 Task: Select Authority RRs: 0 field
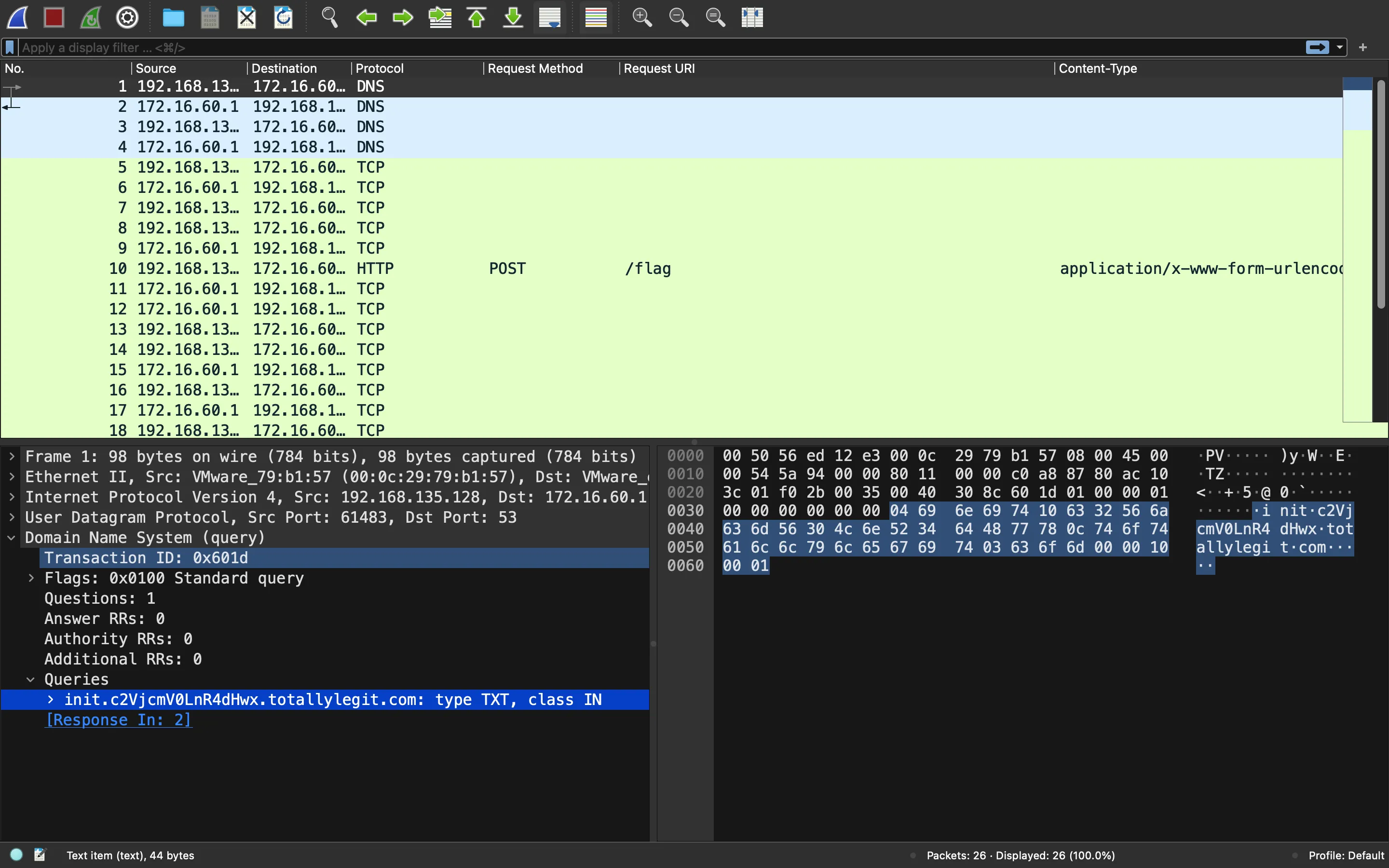(118, 639)
